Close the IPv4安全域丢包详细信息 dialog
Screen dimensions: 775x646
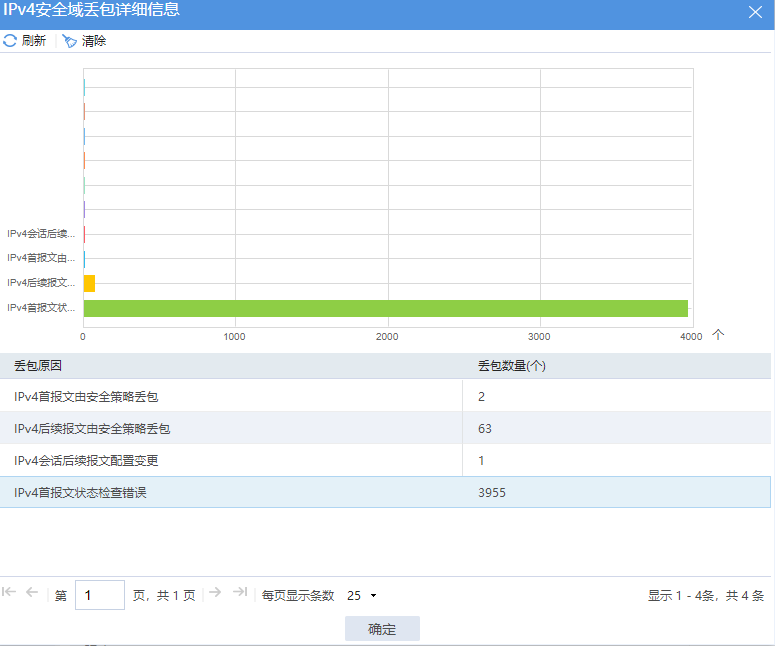(x=755, y=12)
